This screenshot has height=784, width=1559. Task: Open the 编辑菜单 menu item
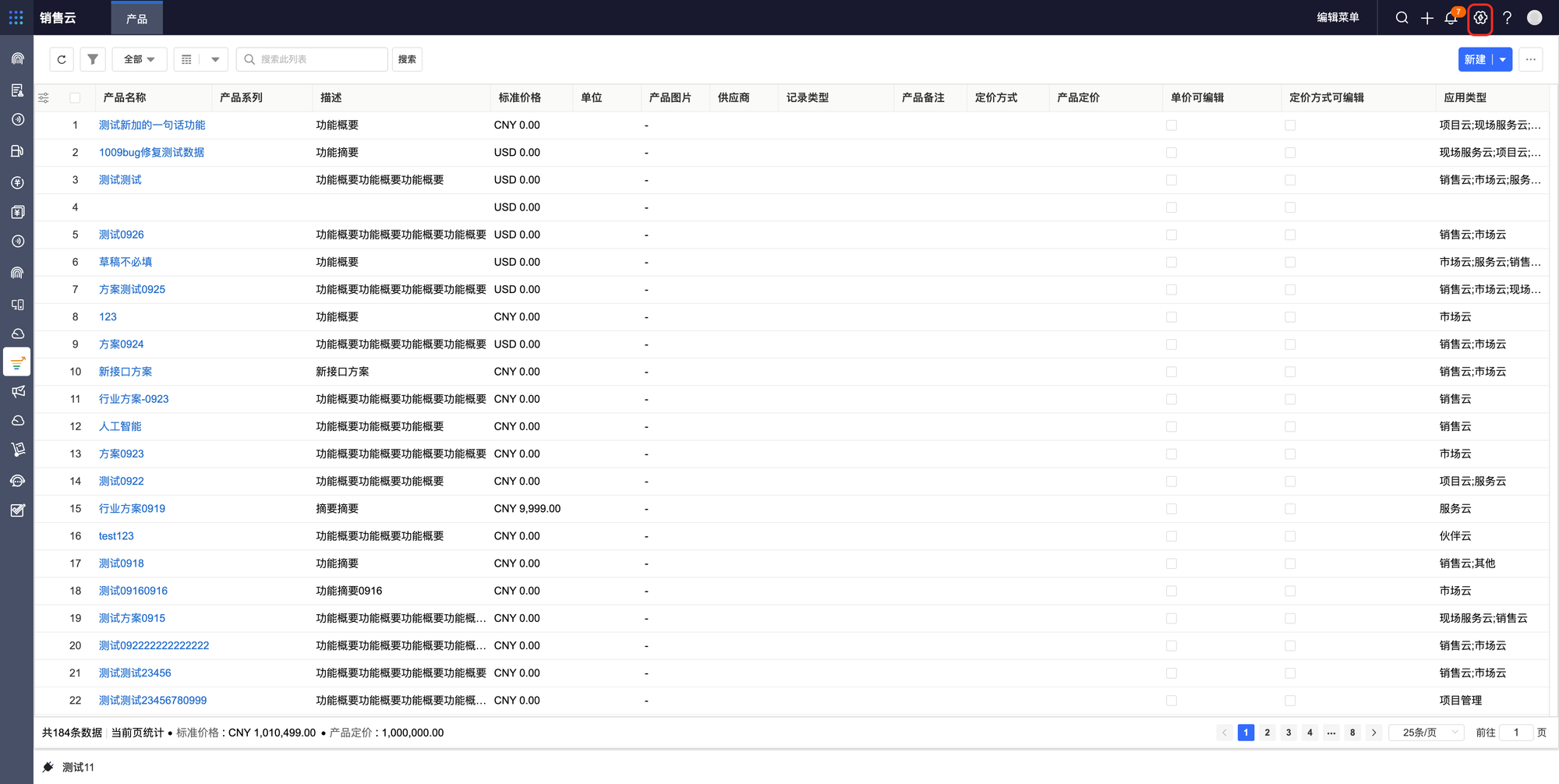coord(1338,18)
